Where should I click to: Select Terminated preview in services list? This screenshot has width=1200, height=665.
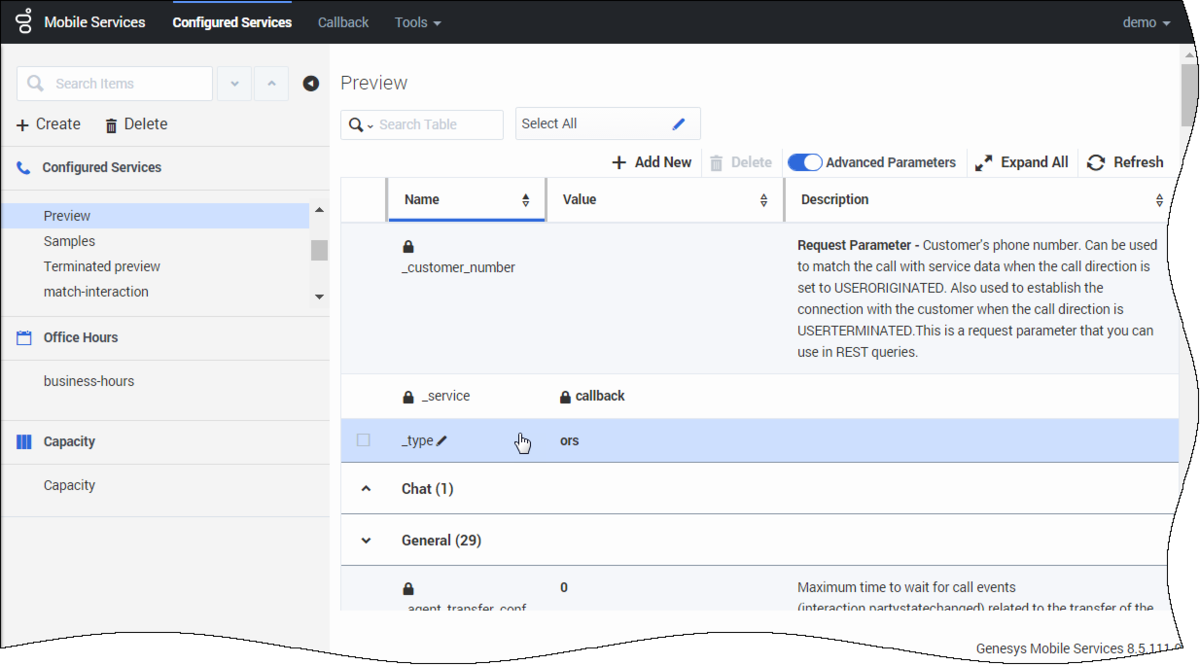click(102, 267)
